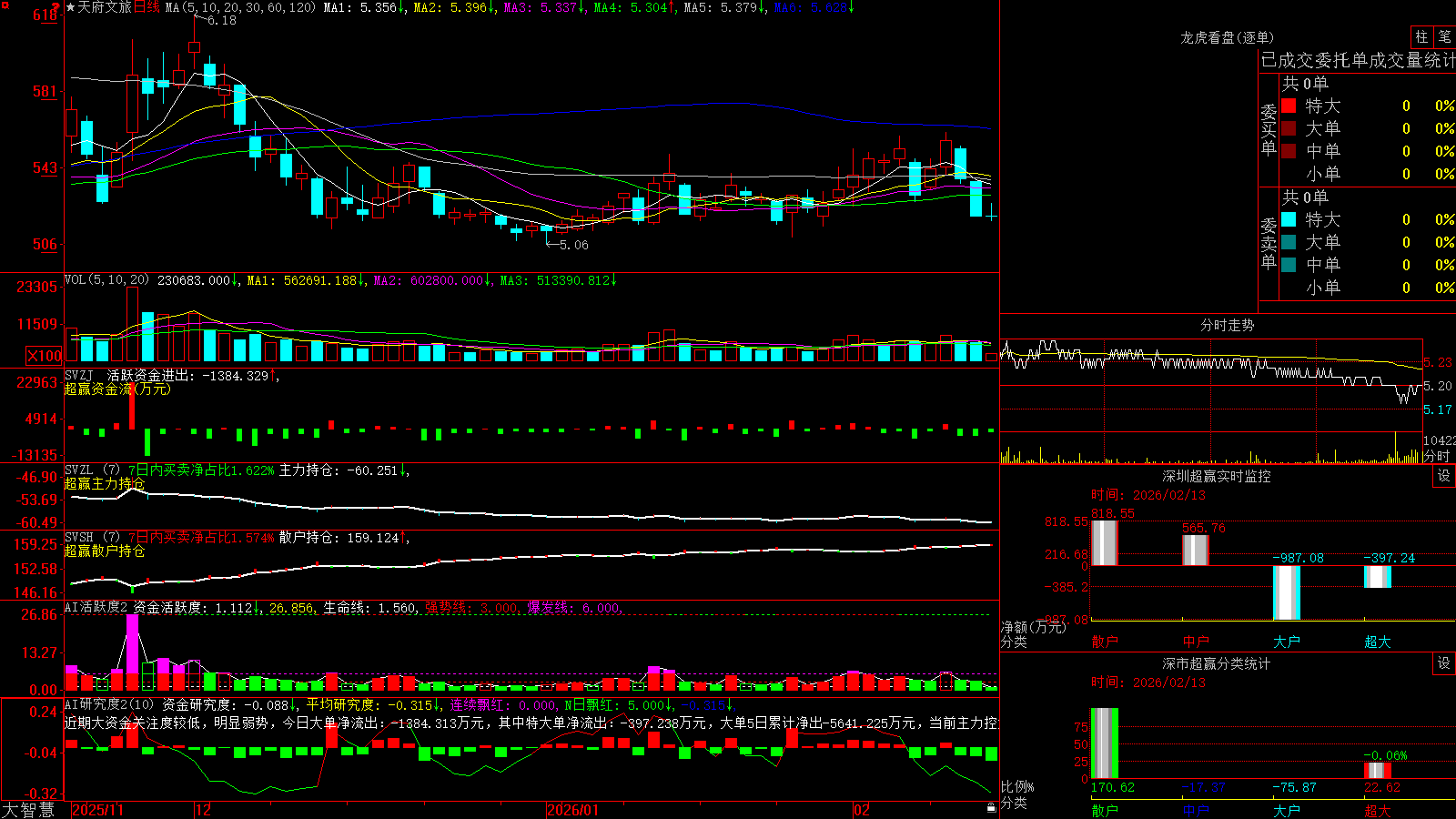The width and height of the screenshot is (1456, 819).
Task: Click the 大智慧 logo label
Action: click(x=28, y=810)
